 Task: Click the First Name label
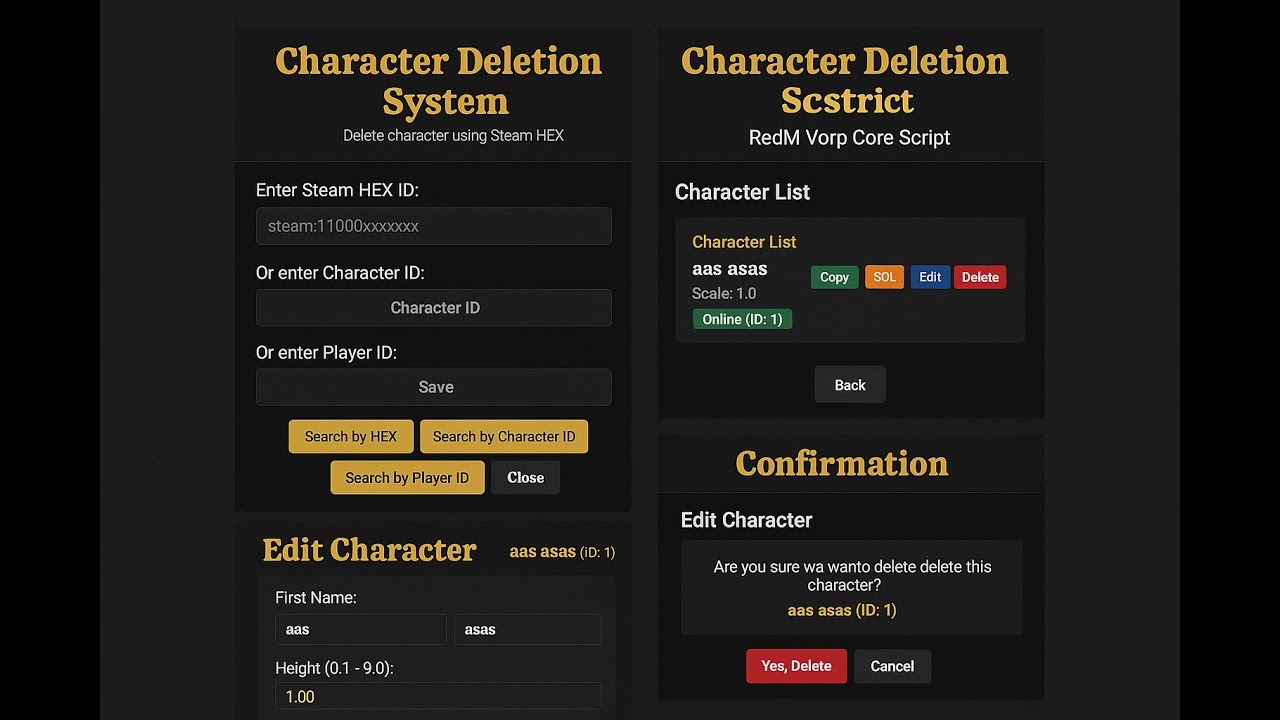pyautogui.click(x=316, y=598)
